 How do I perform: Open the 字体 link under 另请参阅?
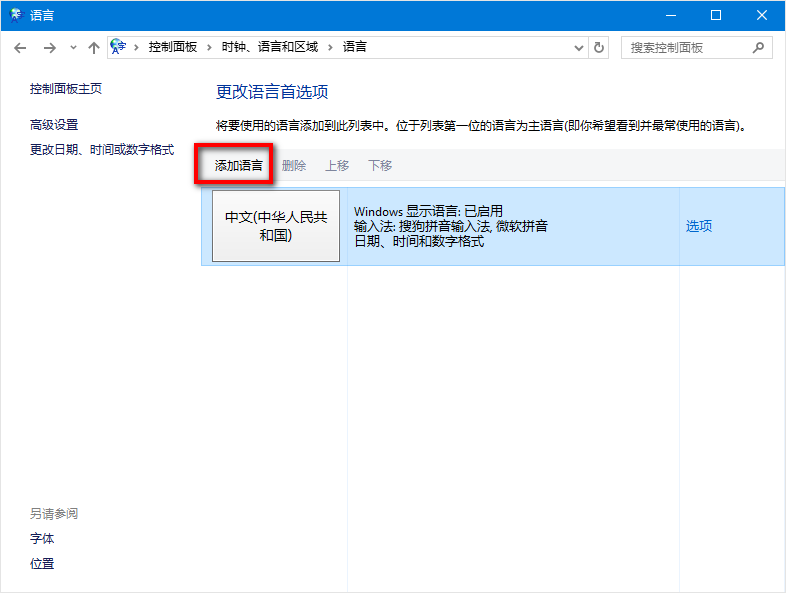point(42,539)
